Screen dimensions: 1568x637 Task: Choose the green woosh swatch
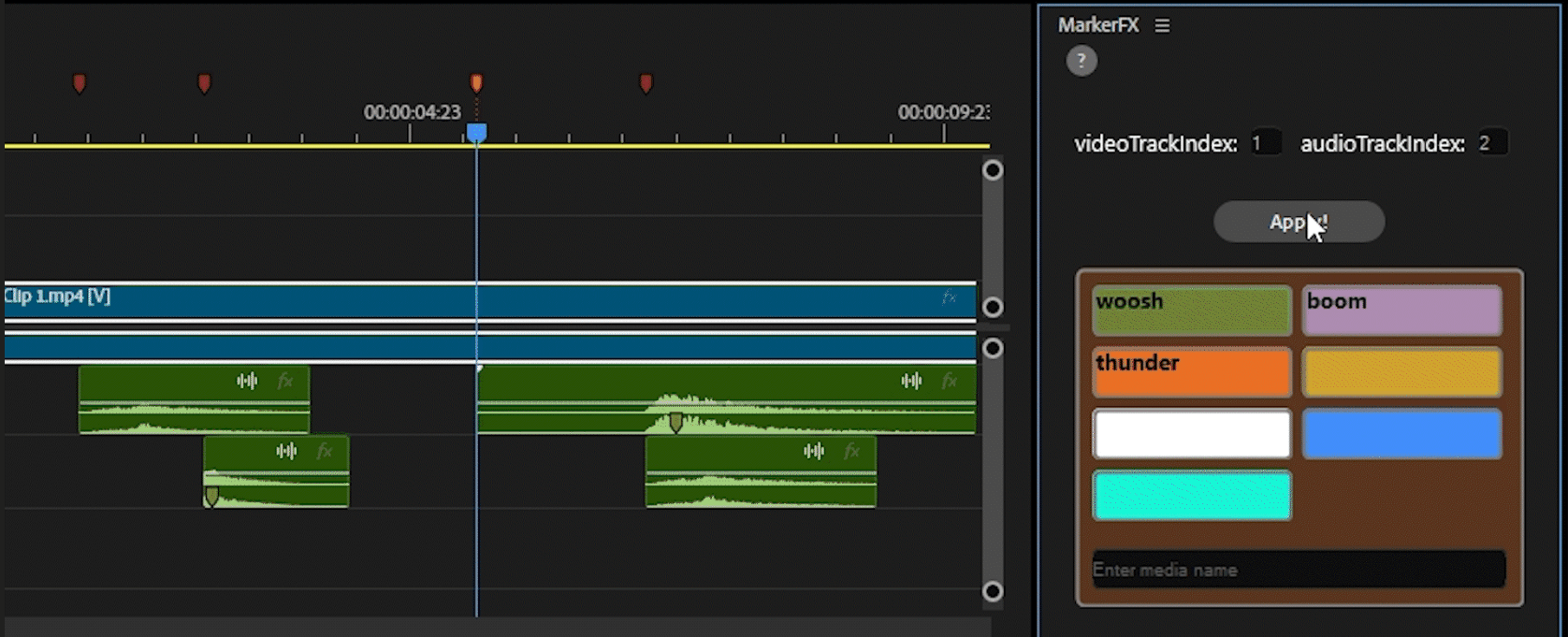coord(1191,311)
